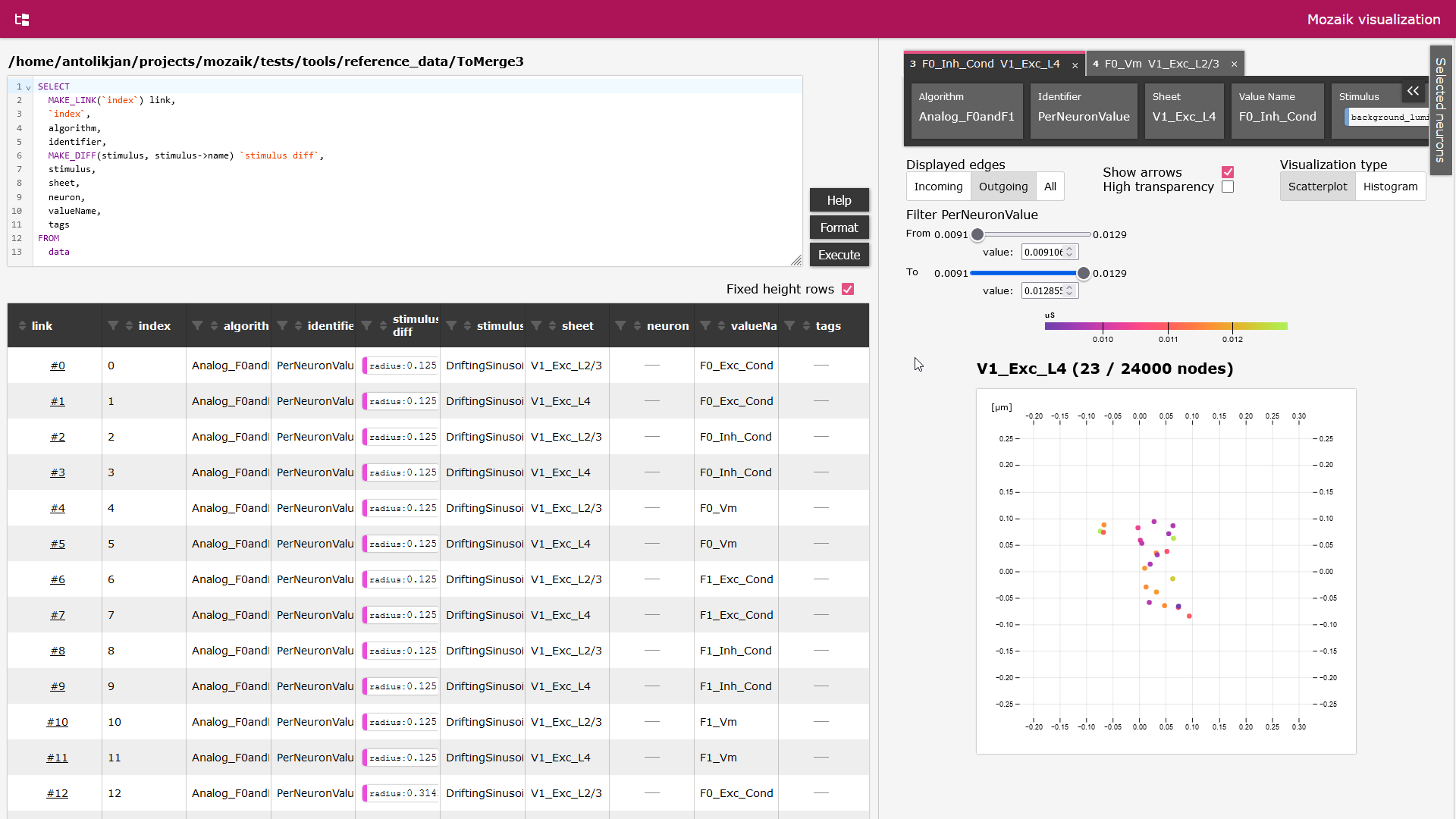Open link #8 in the table
The height and width of the screenshot is (819, 1456).
pos(58,651)
